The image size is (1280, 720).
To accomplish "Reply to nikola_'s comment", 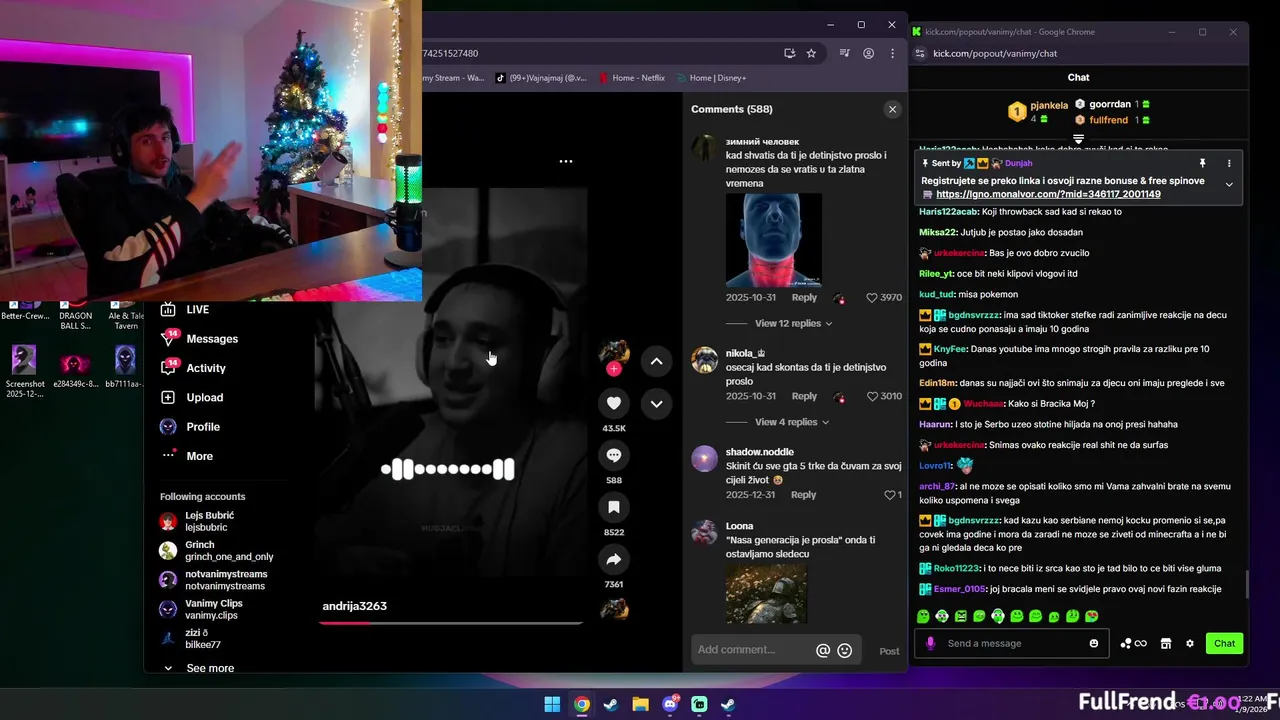I will coord(804,396).
